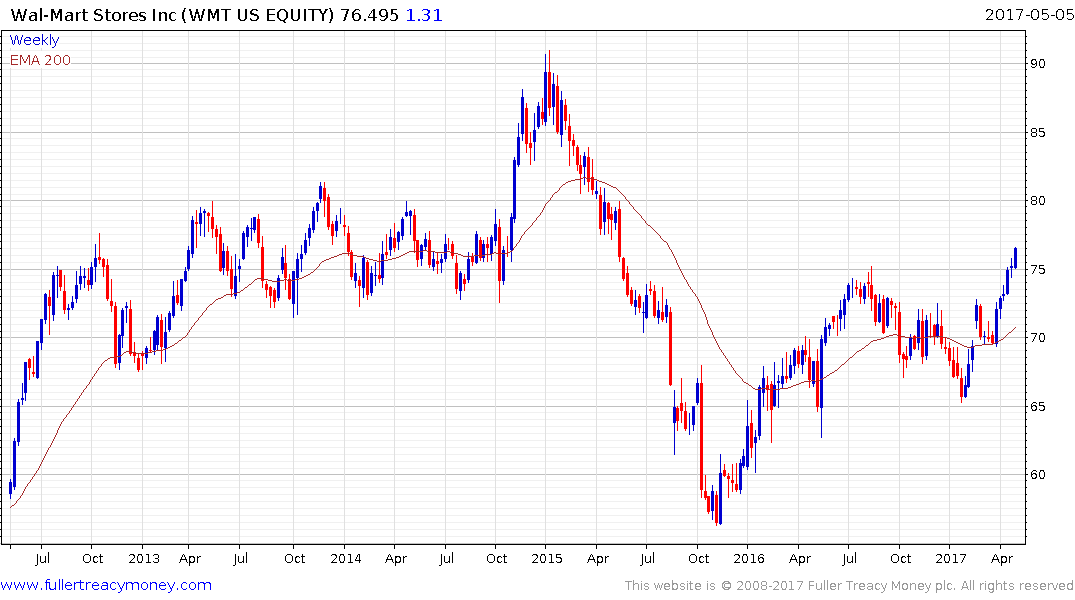
Task: Click the 'EMA 200' legend label
Action: coord(40,60)
